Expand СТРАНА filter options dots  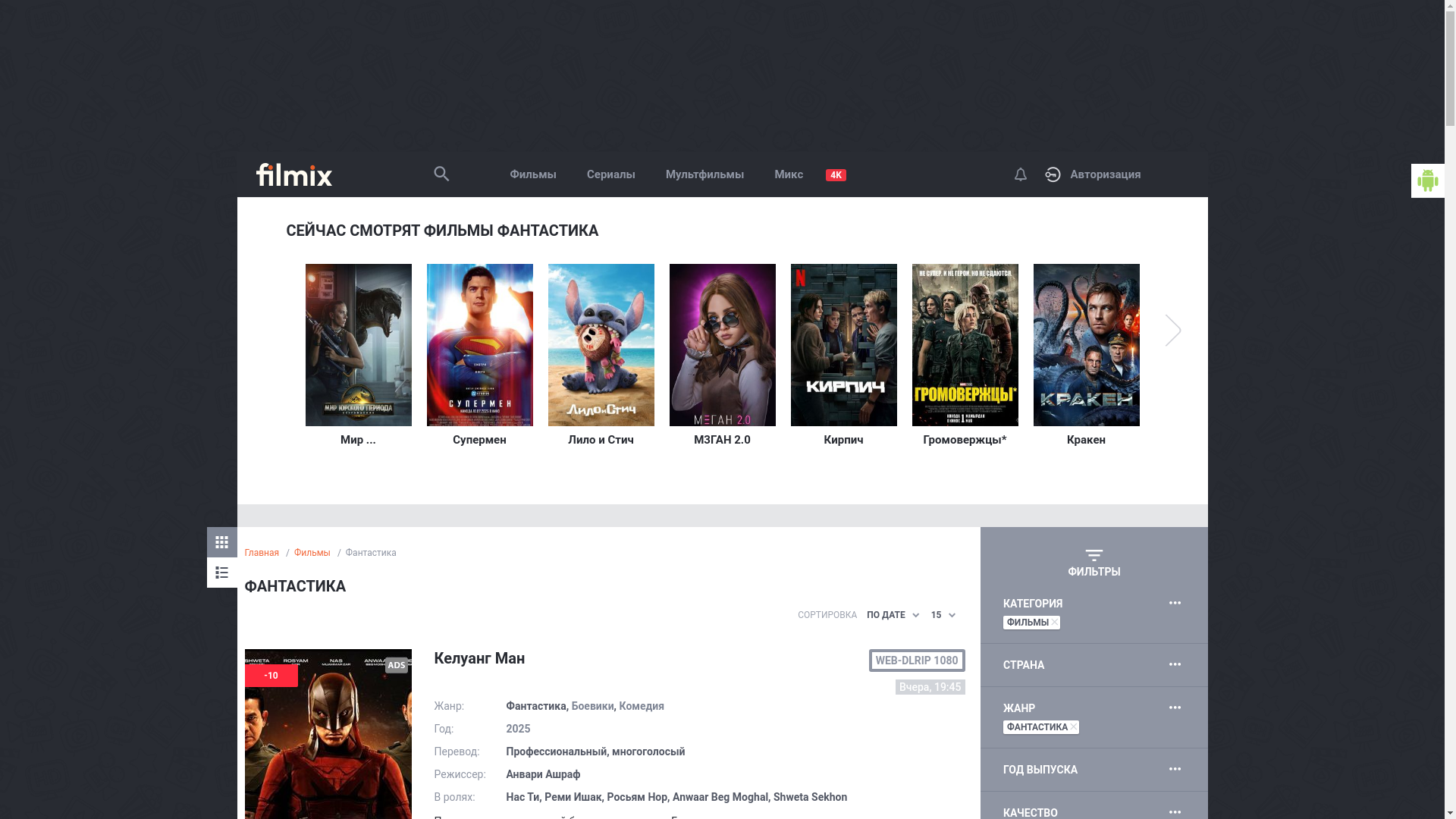coord(1175,664)
